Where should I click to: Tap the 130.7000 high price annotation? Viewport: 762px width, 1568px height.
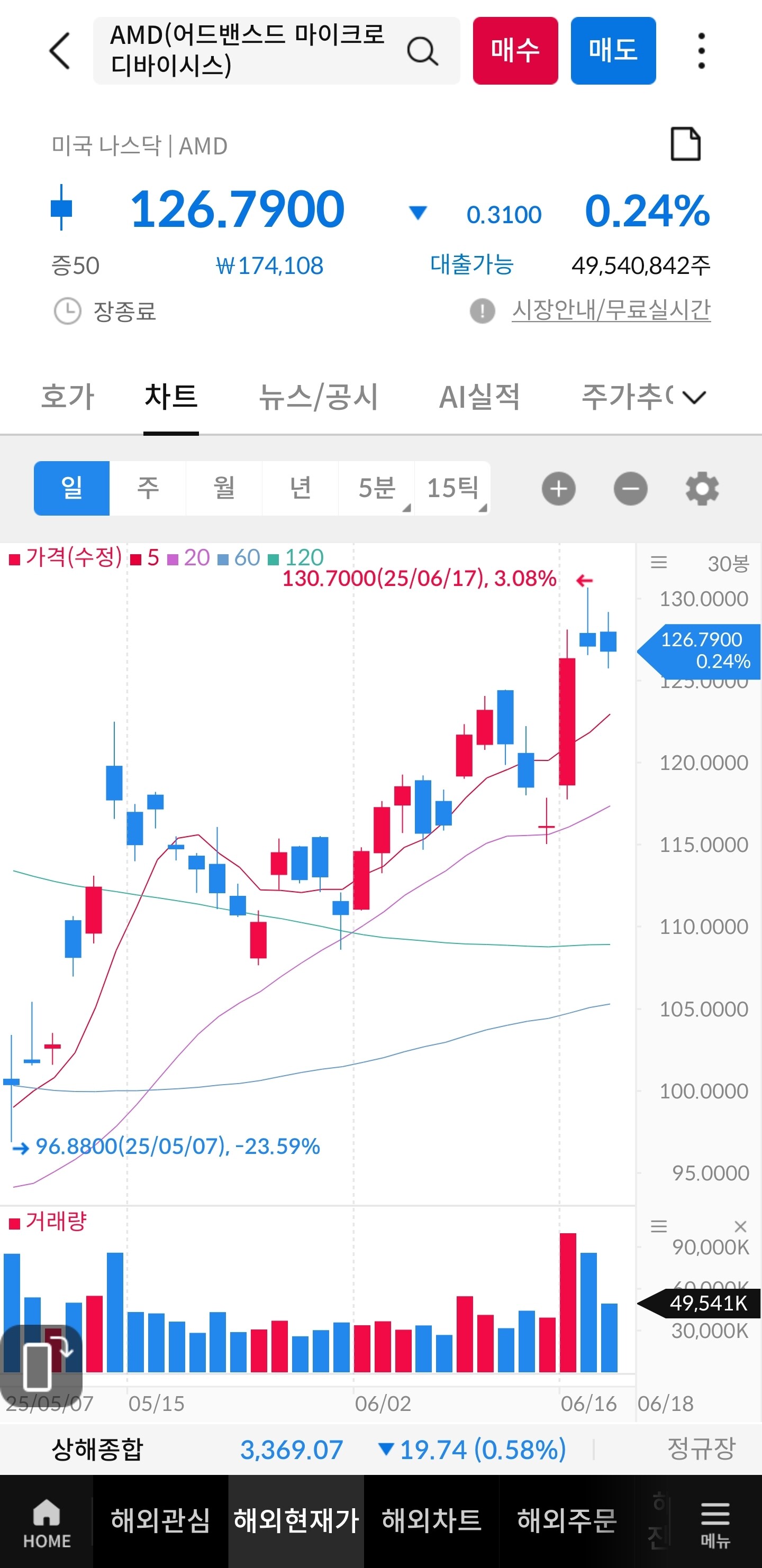coord(419,578)
